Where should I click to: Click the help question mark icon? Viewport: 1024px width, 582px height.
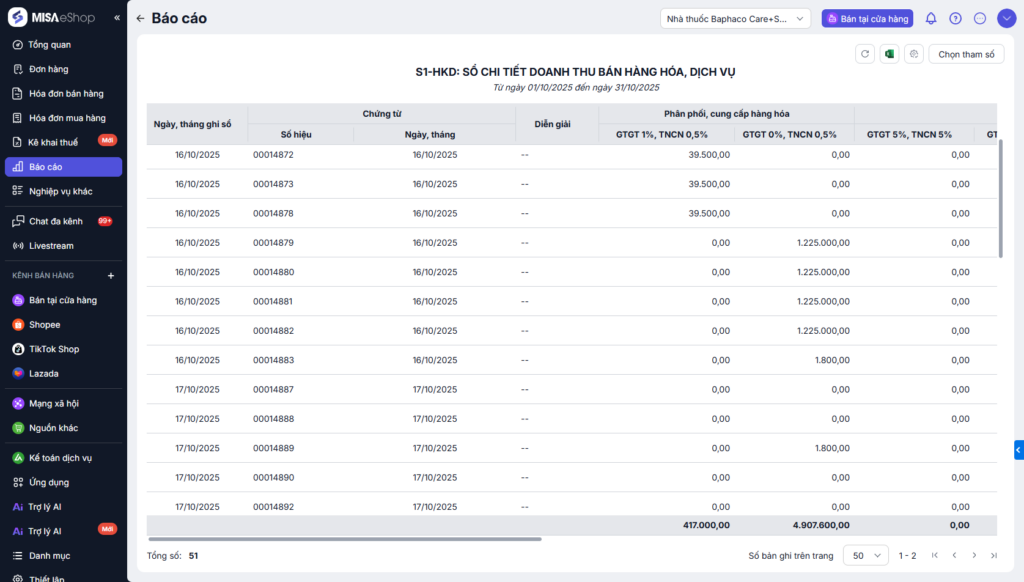pos(955,18)
